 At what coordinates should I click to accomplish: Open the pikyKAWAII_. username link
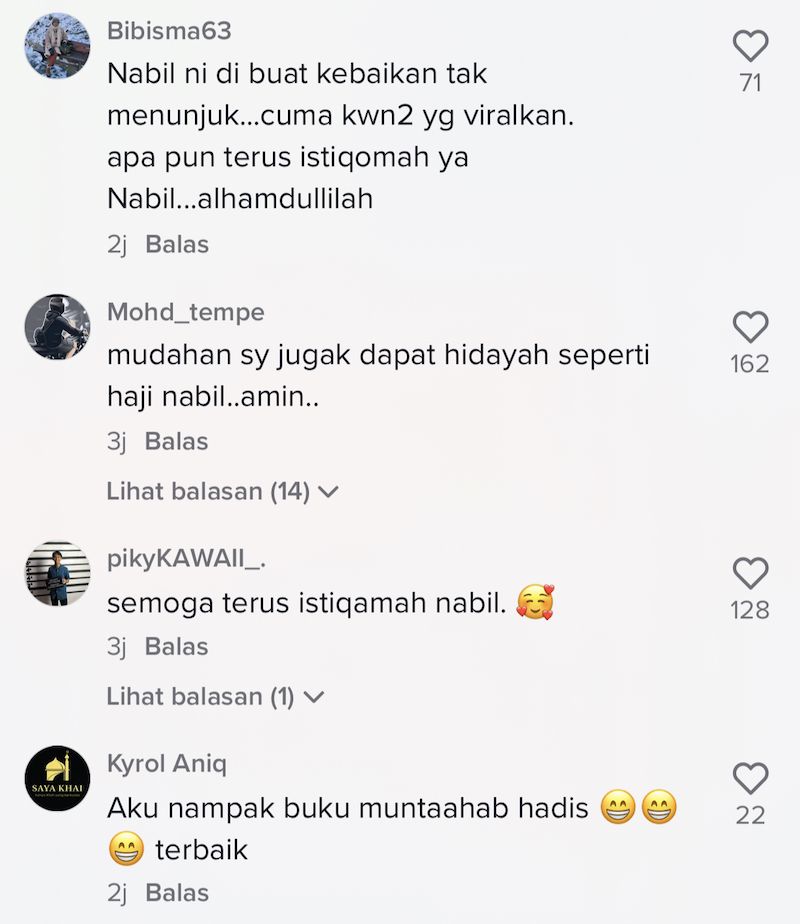186,559
